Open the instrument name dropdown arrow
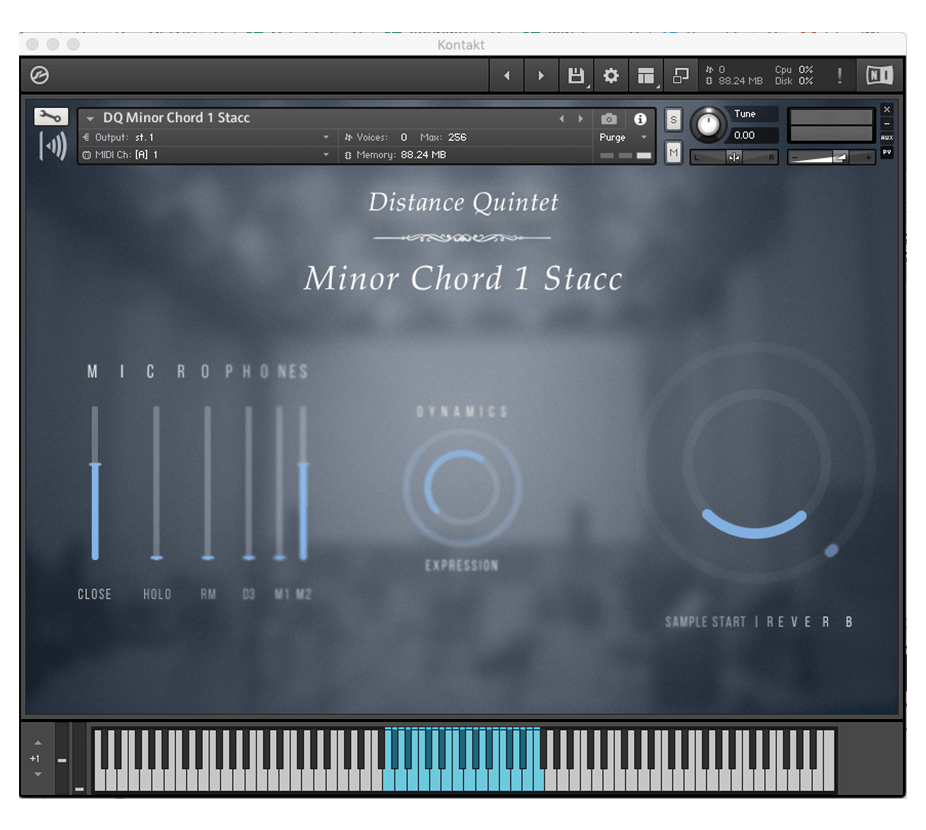This screenshot has height=830, width=926. point(90,119)
